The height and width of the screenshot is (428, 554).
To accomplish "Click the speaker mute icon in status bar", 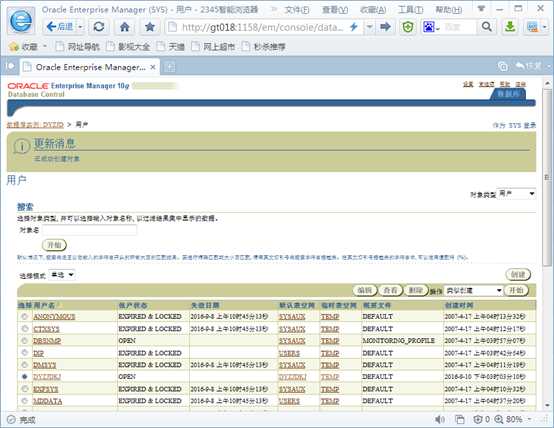I will [440, 420].
